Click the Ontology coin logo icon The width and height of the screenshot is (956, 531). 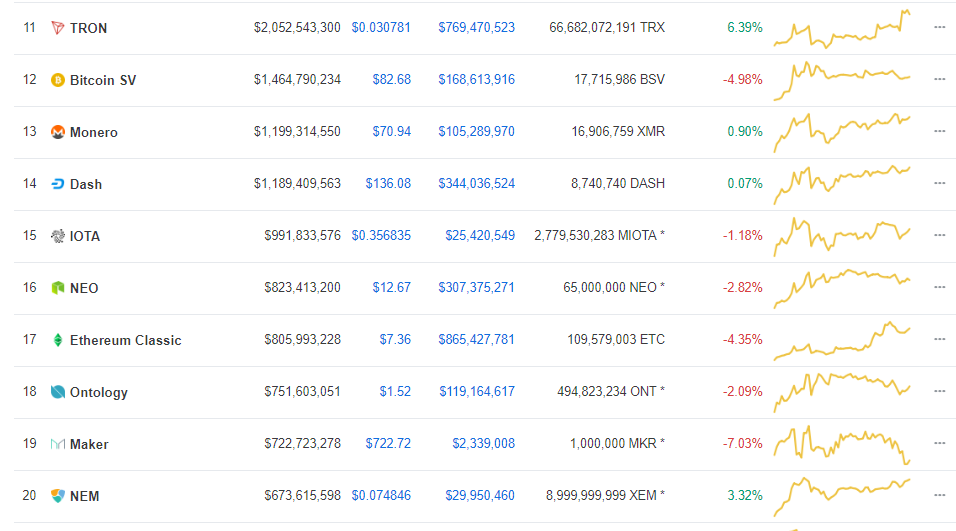tap(57, 392)
